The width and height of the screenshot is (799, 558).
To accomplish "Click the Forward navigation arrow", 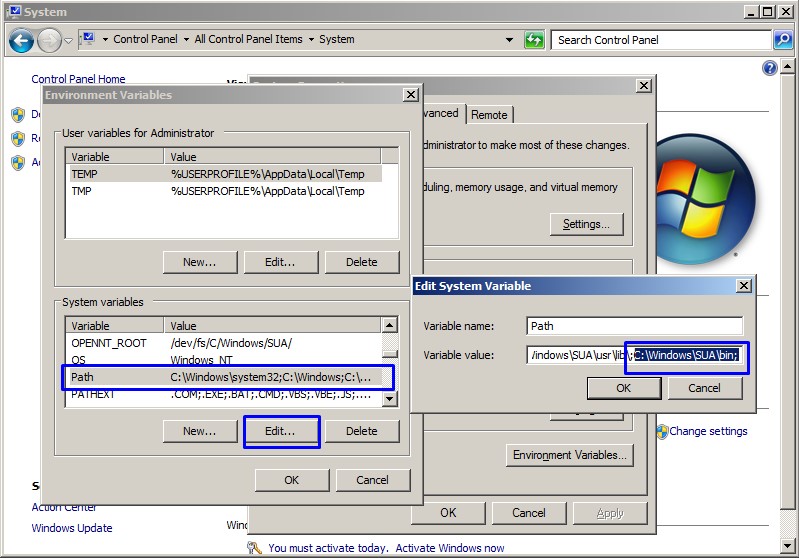I will pyautogui.click(x=49, y=40).
